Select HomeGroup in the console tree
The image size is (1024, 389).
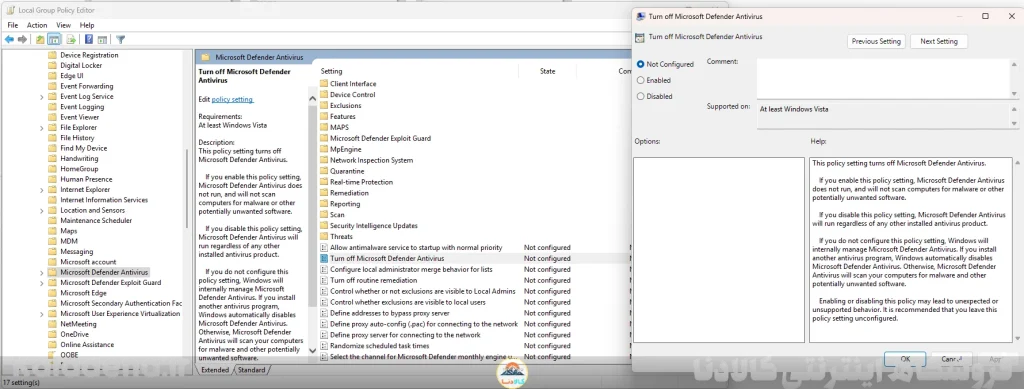tap(79, 169)
